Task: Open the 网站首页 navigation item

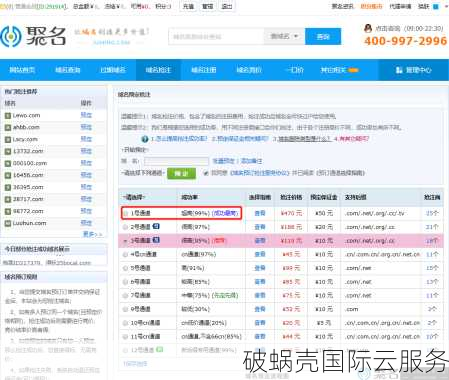Action: tap(22, 70)
